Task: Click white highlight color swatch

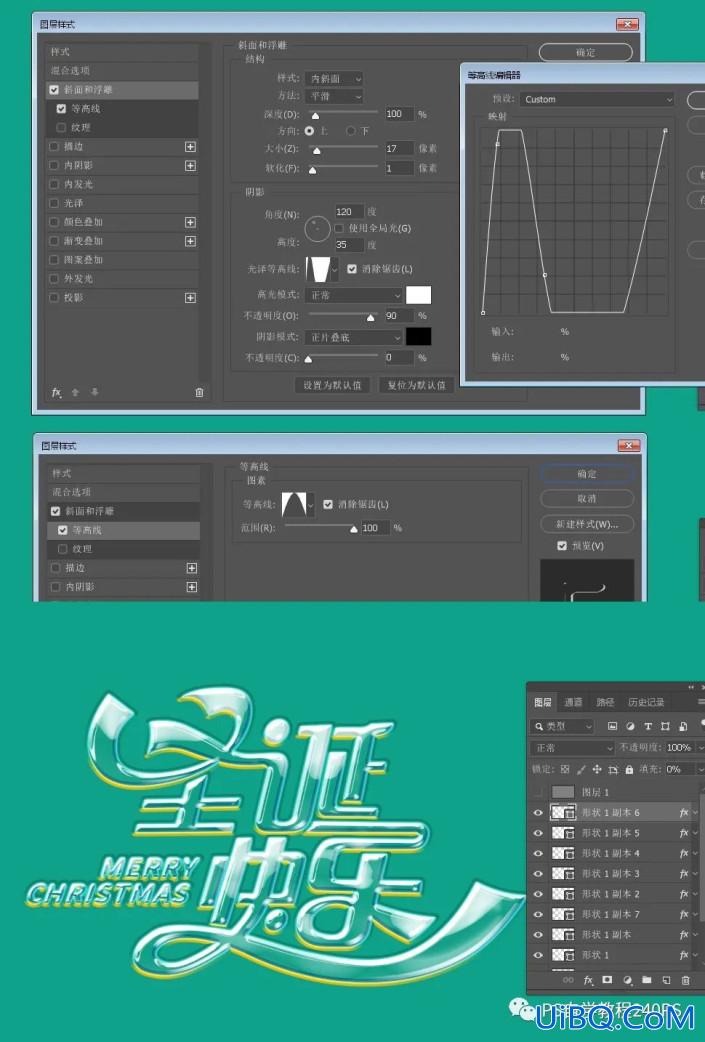Action: coord(419,295)
